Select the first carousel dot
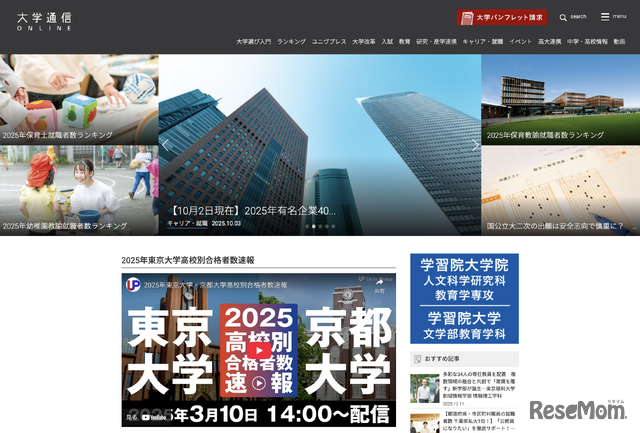Screen dimensions: 640x433 point(307,226)
